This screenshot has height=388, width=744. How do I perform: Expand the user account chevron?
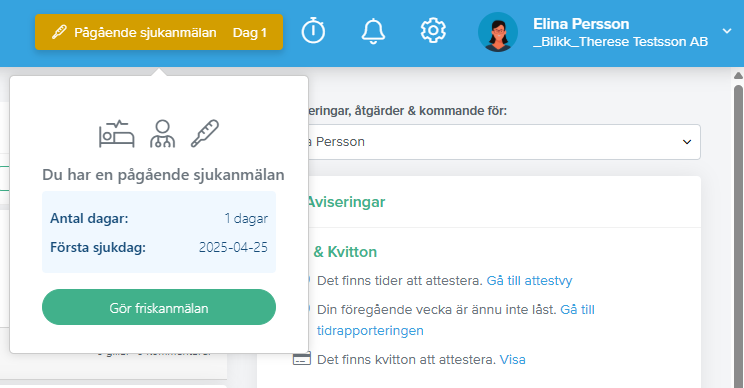726,31
